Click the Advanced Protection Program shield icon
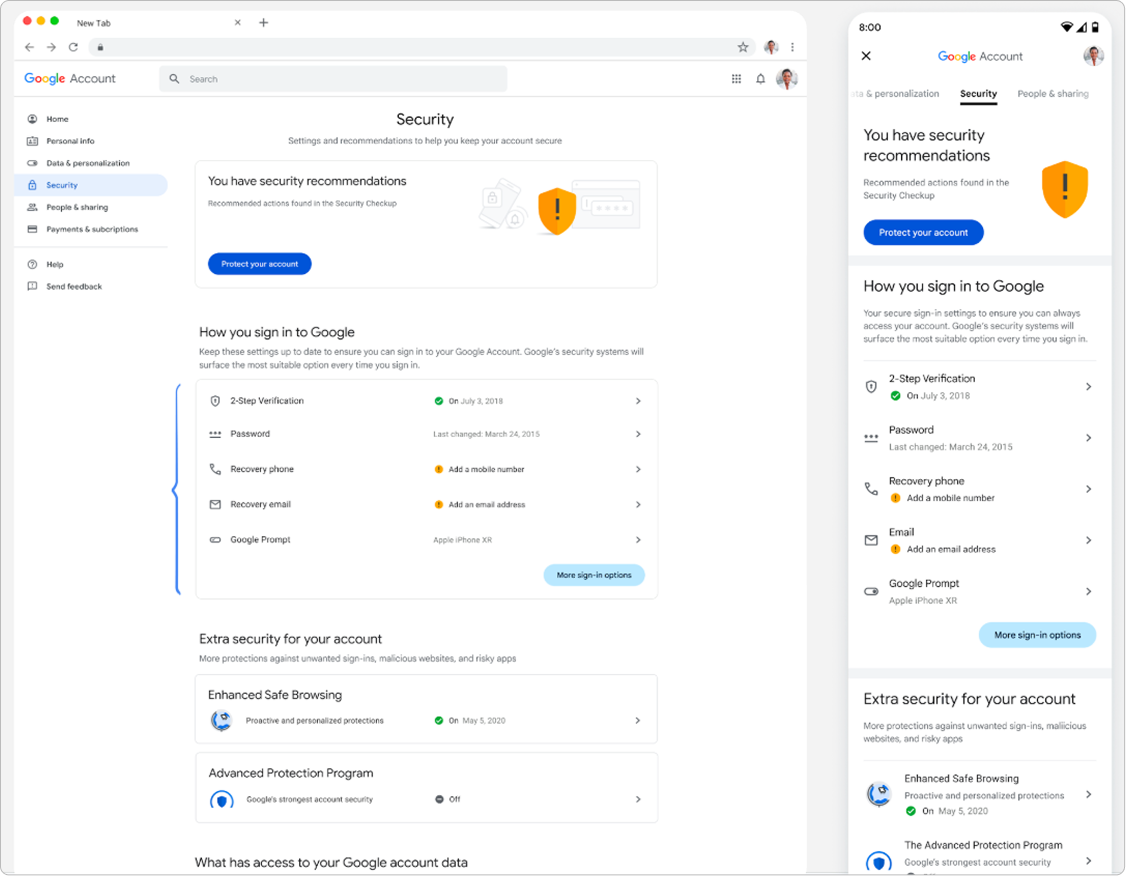Image resolution: width=1126 pixels, height=876 pixels. (x=221, y=799)
